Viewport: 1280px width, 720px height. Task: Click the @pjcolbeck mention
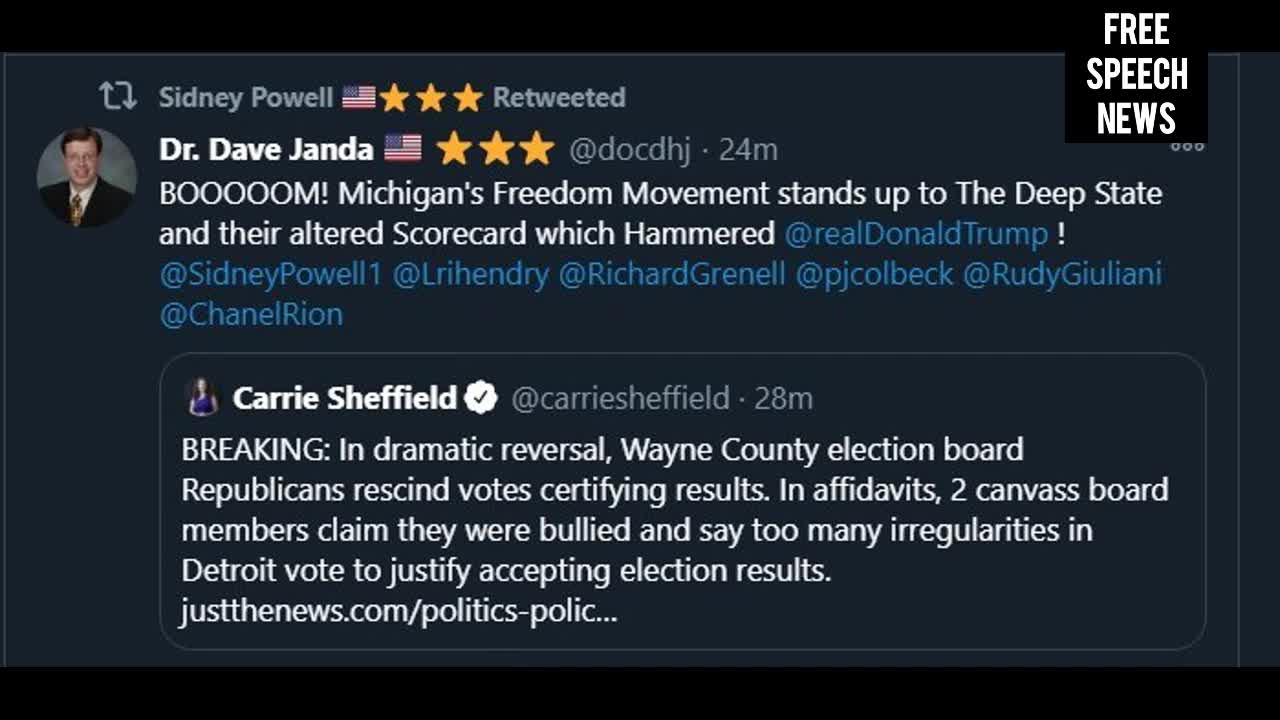pos(874,274)
